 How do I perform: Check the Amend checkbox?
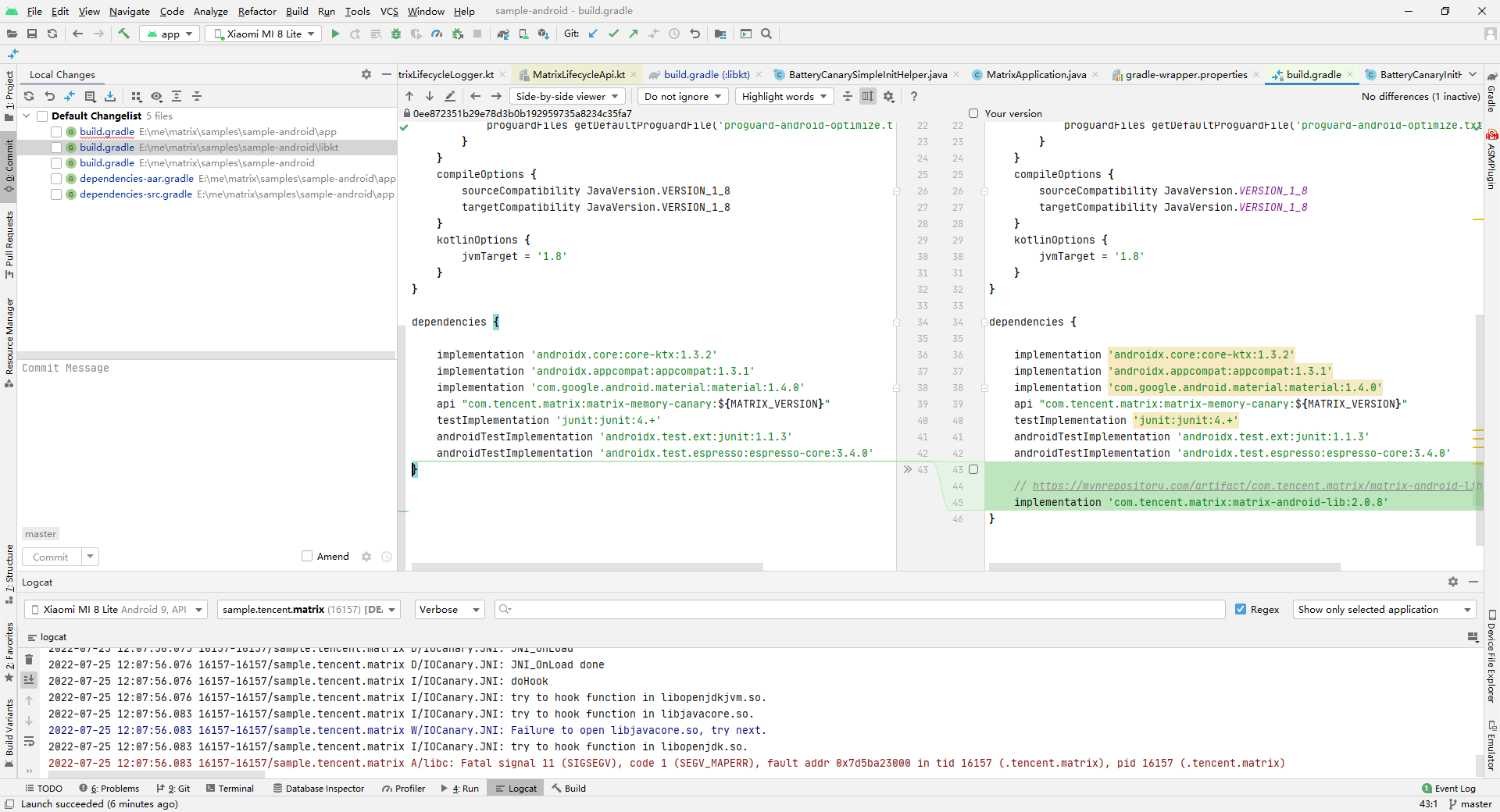coord(307,557)
